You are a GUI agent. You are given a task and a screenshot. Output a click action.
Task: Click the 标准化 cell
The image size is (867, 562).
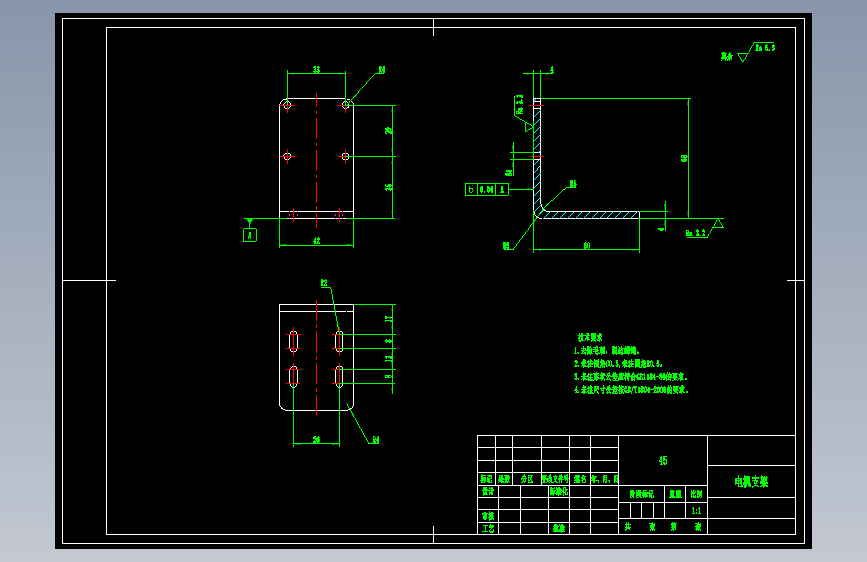click(x=559, y=491)
